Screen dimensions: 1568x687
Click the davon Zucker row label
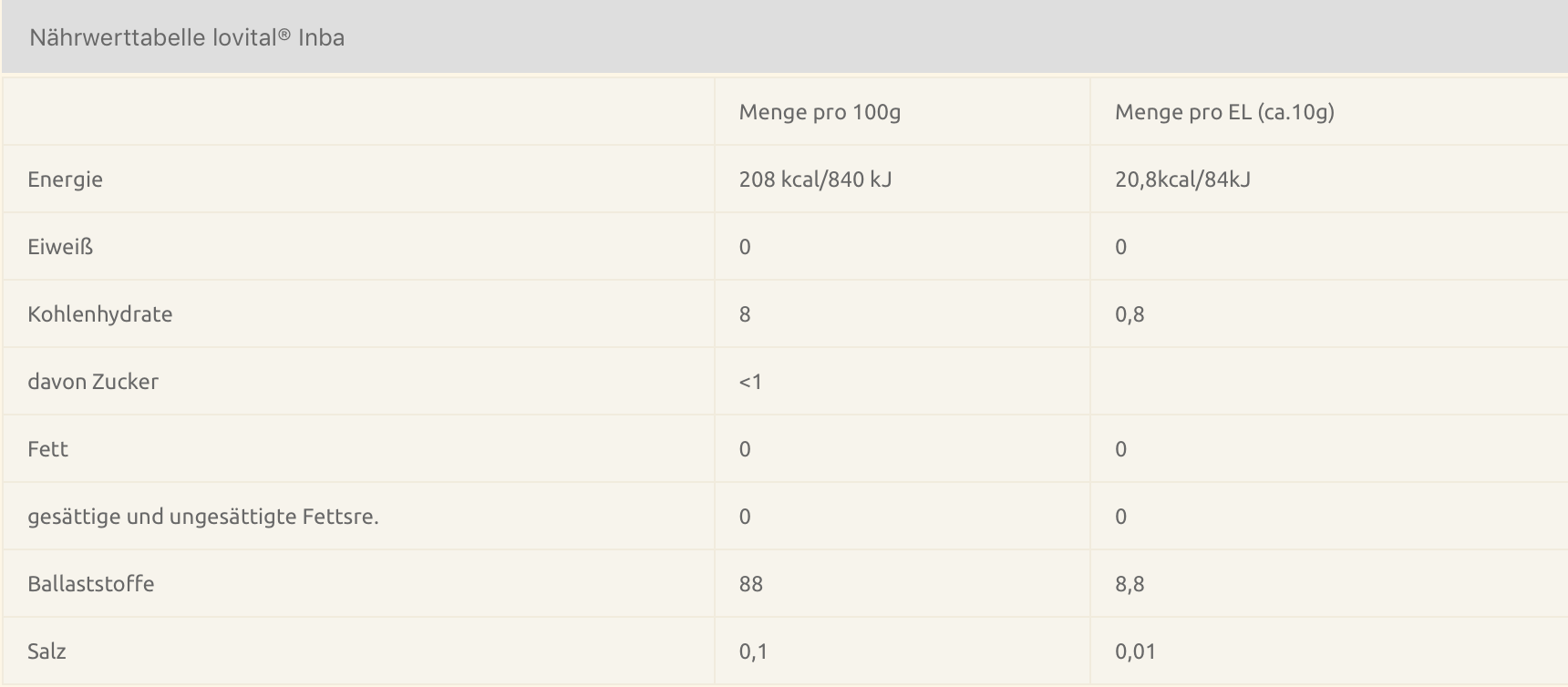pyautogui.click(x=93, y=382)
